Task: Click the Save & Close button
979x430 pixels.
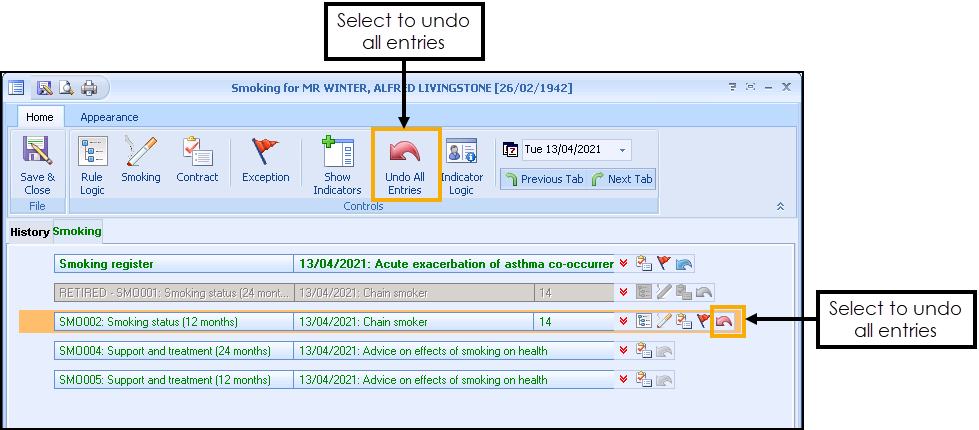Action: (37, 165)
